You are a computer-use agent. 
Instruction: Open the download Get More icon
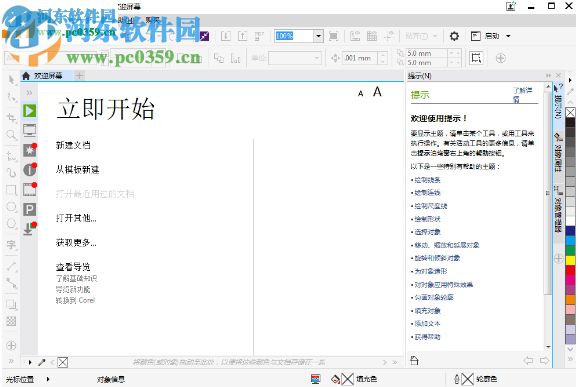pos(29,229)
